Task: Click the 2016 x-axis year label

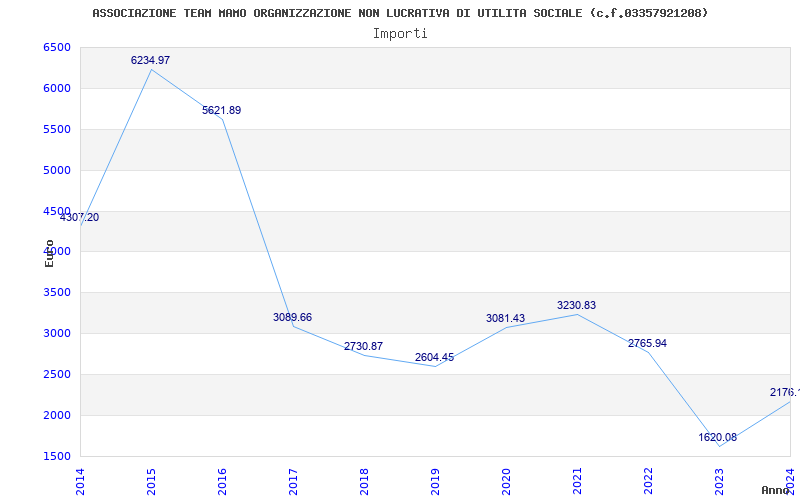Action: 222,482
